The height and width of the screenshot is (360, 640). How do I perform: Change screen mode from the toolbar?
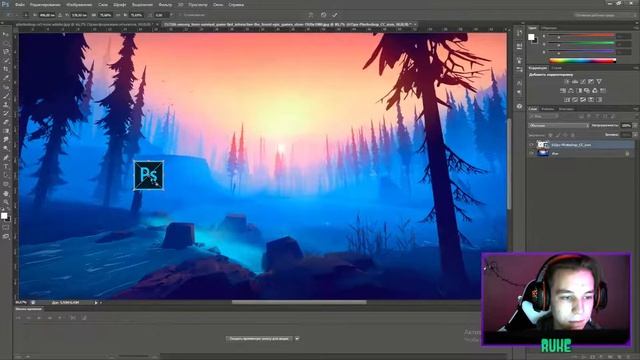pos(5,236)
